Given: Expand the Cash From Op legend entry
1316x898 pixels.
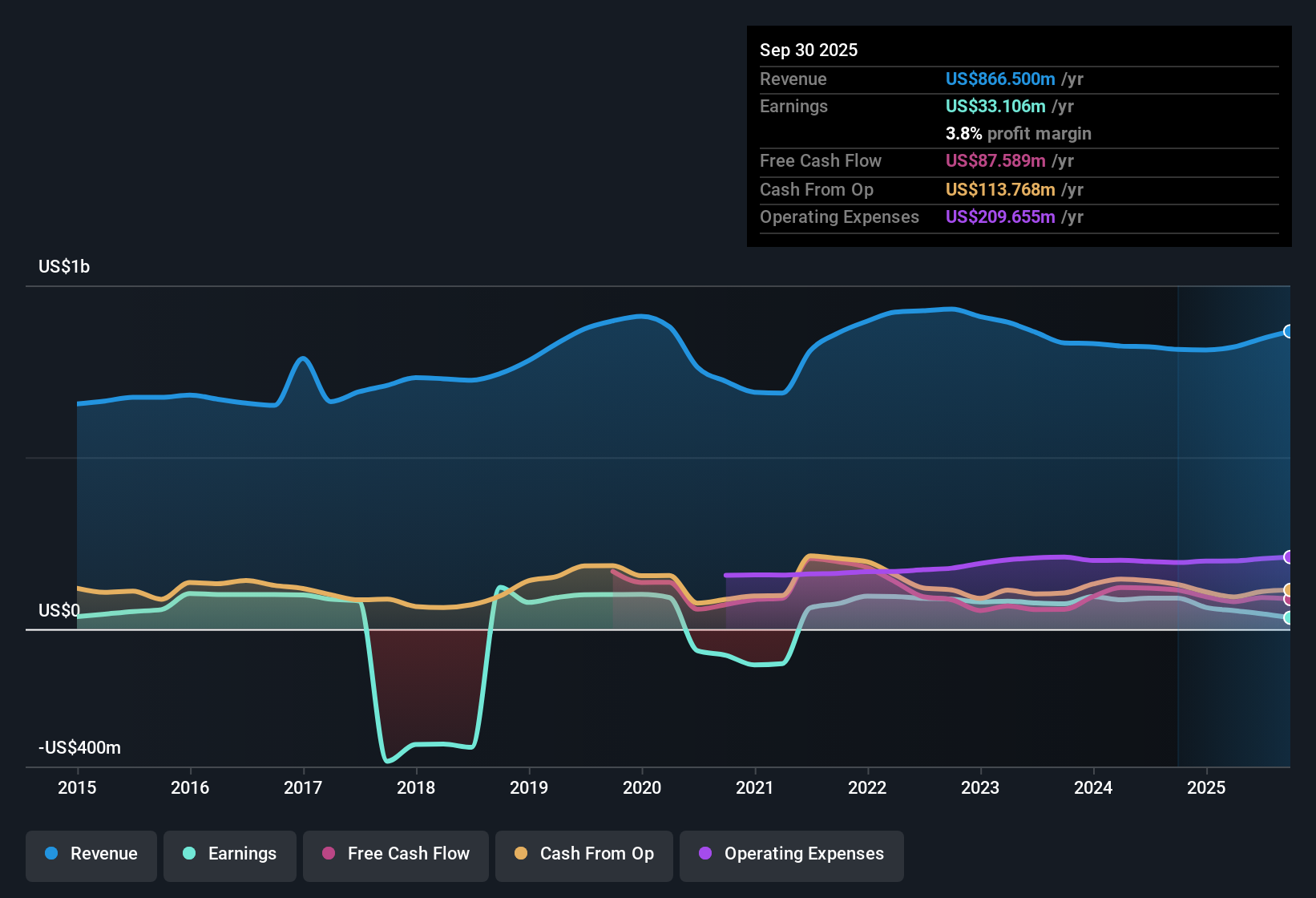Looking at the screenshot, I should click(583, 854).
